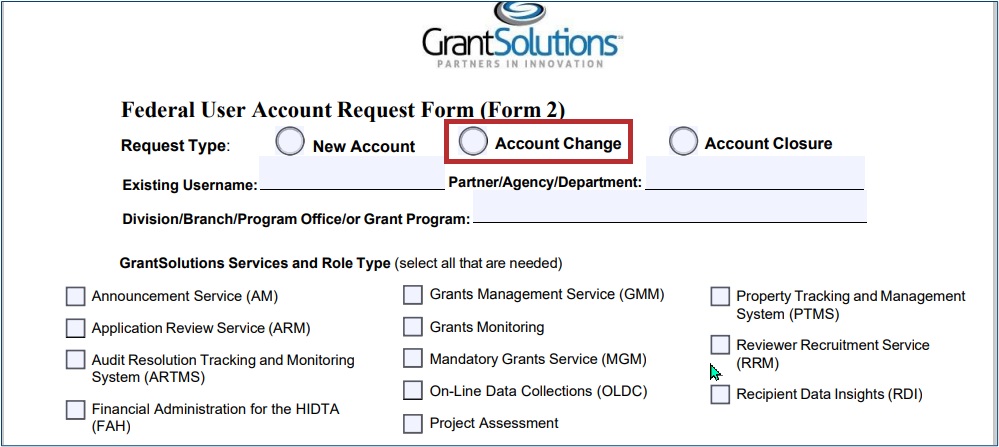Click the Division/Branch/Program Office field
Screen dimensions: 999x447
coord(669,207)
